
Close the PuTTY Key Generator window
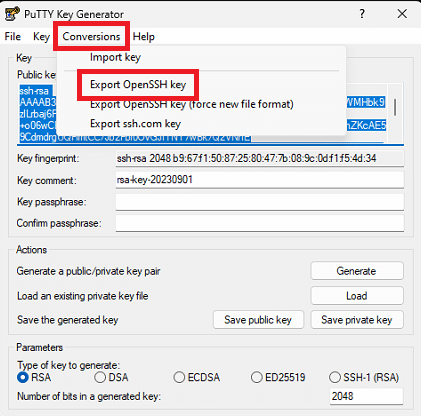[x=402, y=14]
